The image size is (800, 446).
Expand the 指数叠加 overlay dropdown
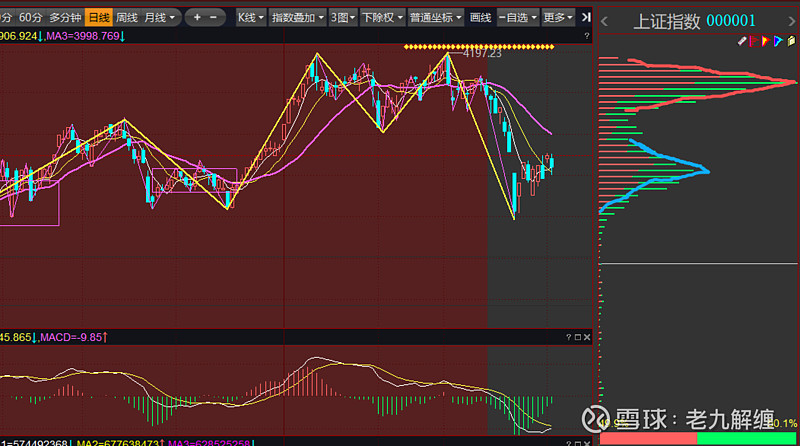[x=297, y=18]
